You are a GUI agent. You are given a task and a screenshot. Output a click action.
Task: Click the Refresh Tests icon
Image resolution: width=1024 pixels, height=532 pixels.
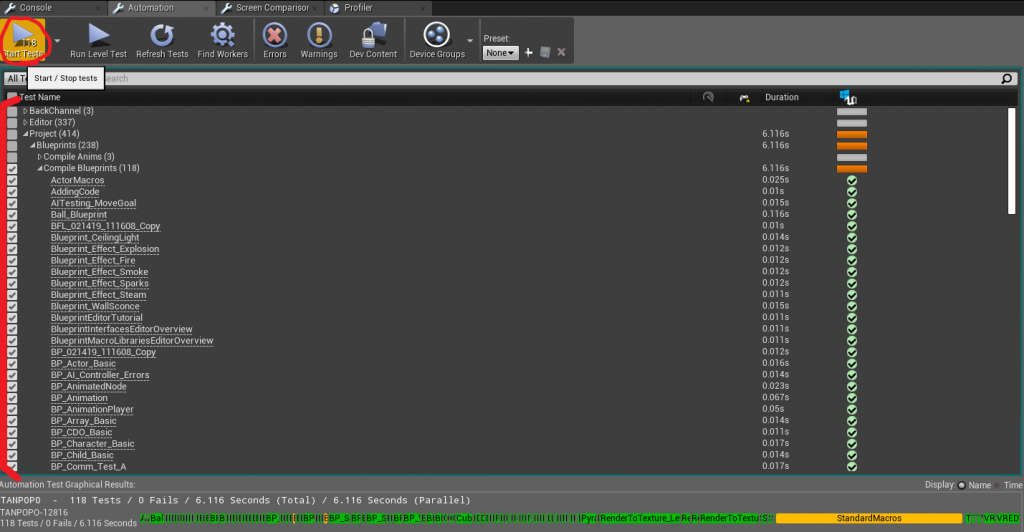(162, 35)
